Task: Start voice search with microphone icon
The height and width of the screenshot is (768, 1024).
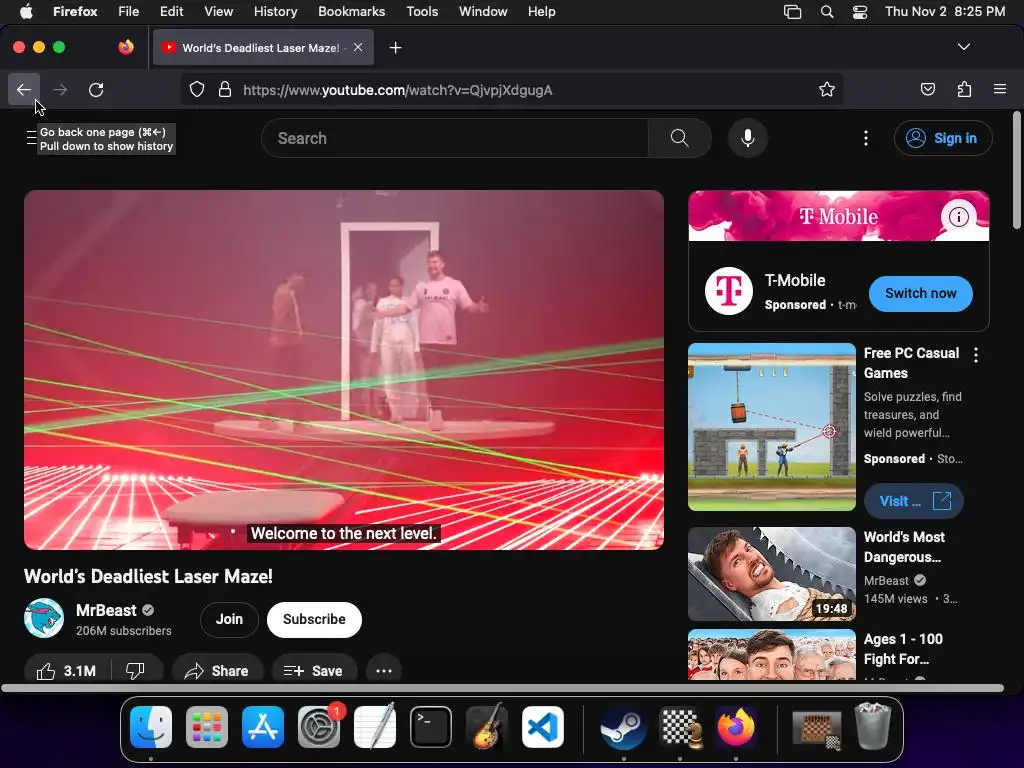Action: point(748,138)
